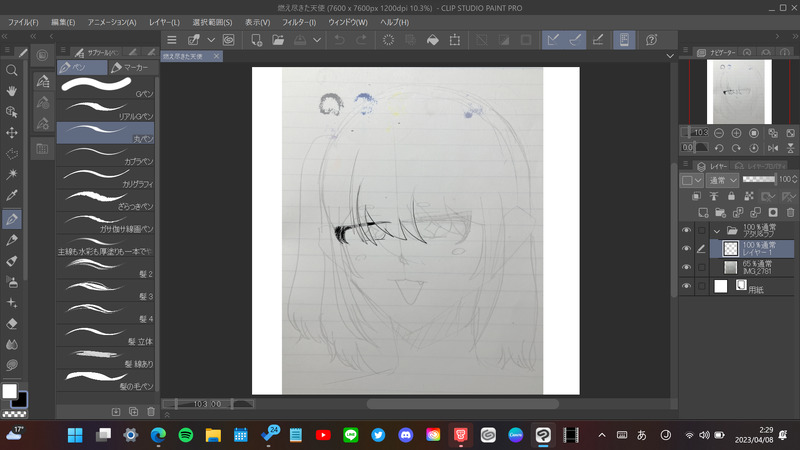
Task: Click the Scale/Rotate transform icon
Action: click(x=455, y=40)
